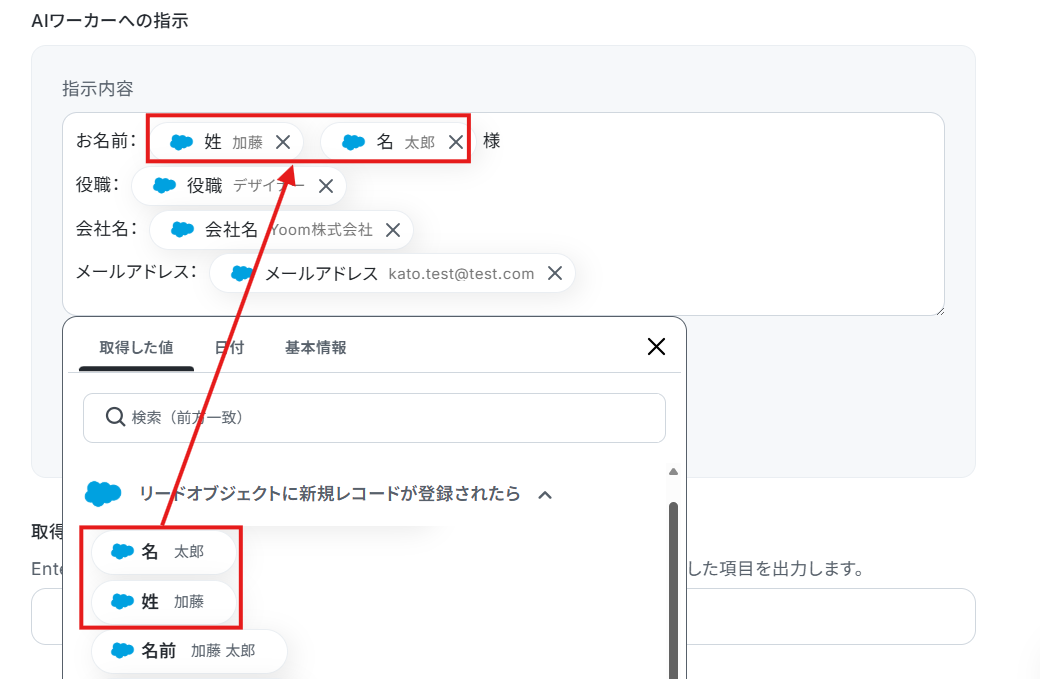1040x679 pixels.
Task: Switch to the 取得した値 tab
Action: [137, 347]
